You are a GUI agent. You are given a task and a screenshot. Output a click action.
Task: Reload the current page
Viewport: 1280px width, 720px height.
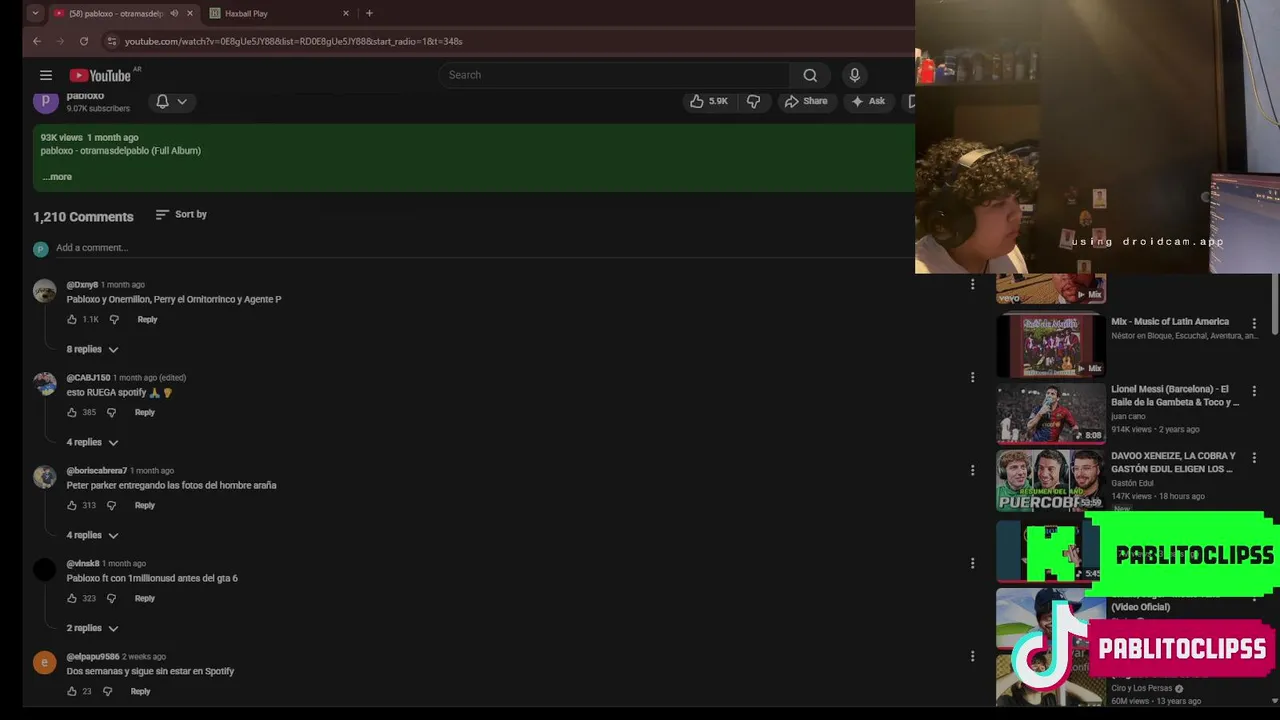84,41
